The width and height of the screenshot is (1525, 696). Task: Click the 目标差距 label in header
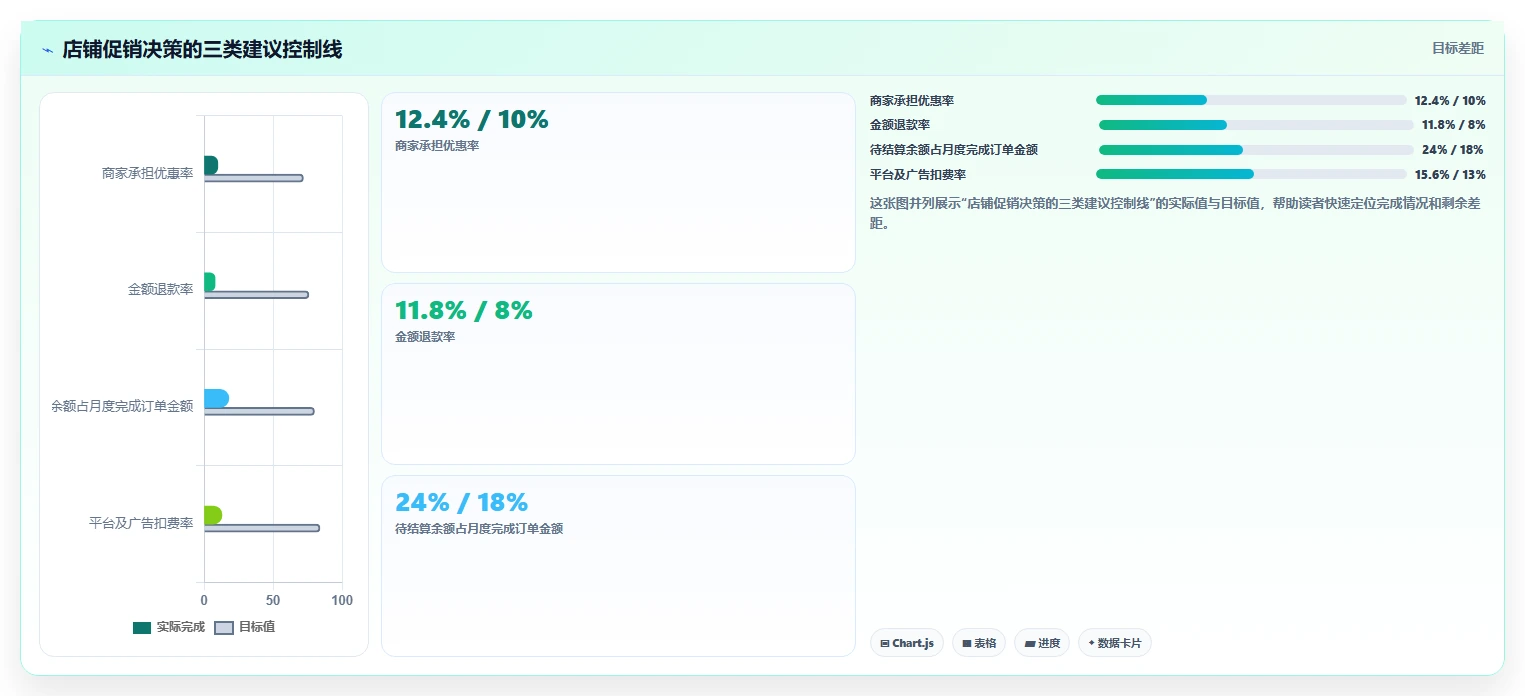1458,48
